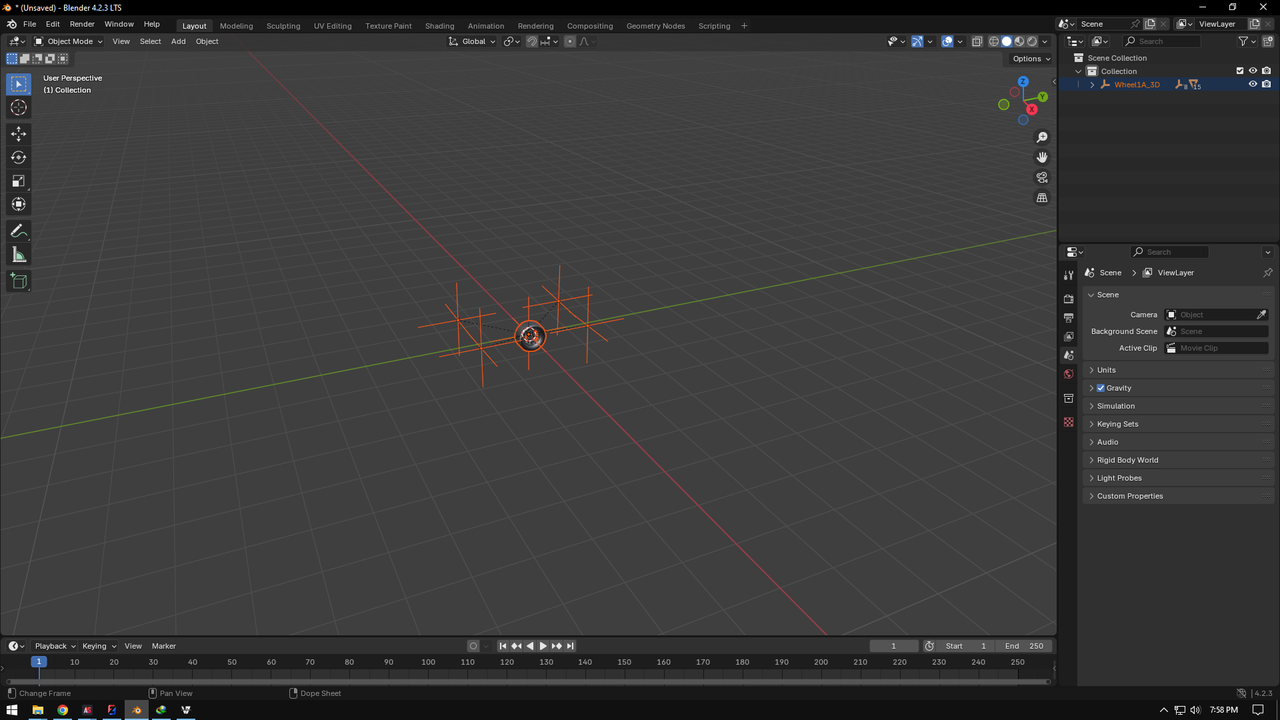Hide Wheel1A_3D in the viewport
Image resolution: width=1280 pixels, height=720 pixels.
(x=1253, y=84)
